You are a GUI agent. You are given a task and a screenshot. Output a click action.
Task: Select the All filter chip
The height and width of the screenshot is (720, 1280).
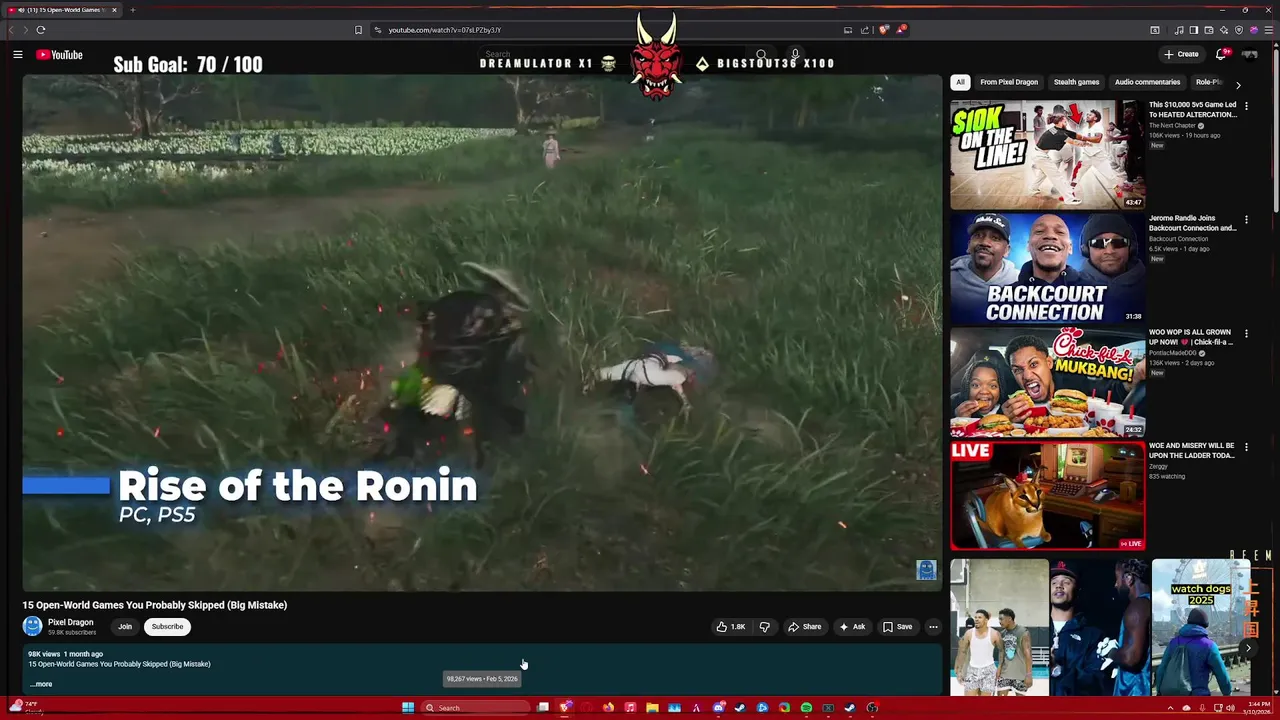click(x=960, y=82)
